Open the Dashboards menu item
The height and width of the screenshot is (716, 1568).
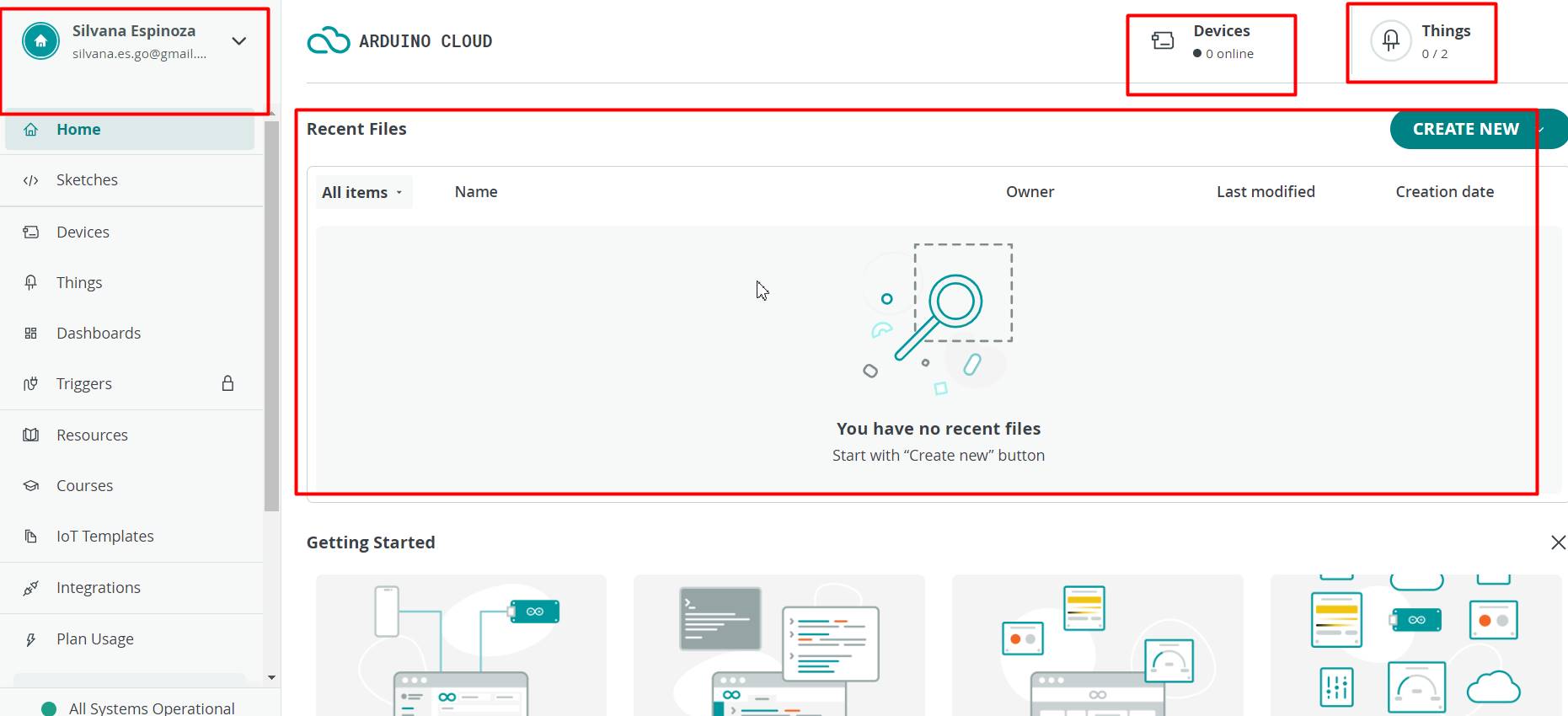(131, 334)
